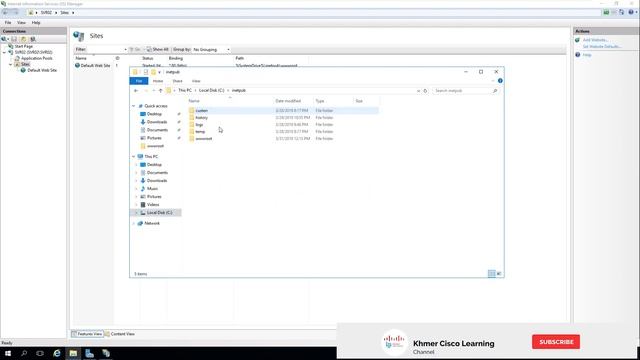Viewport: 640px width, 360px height.
Task: Select Videos under This PC
Action: (153, 204)
